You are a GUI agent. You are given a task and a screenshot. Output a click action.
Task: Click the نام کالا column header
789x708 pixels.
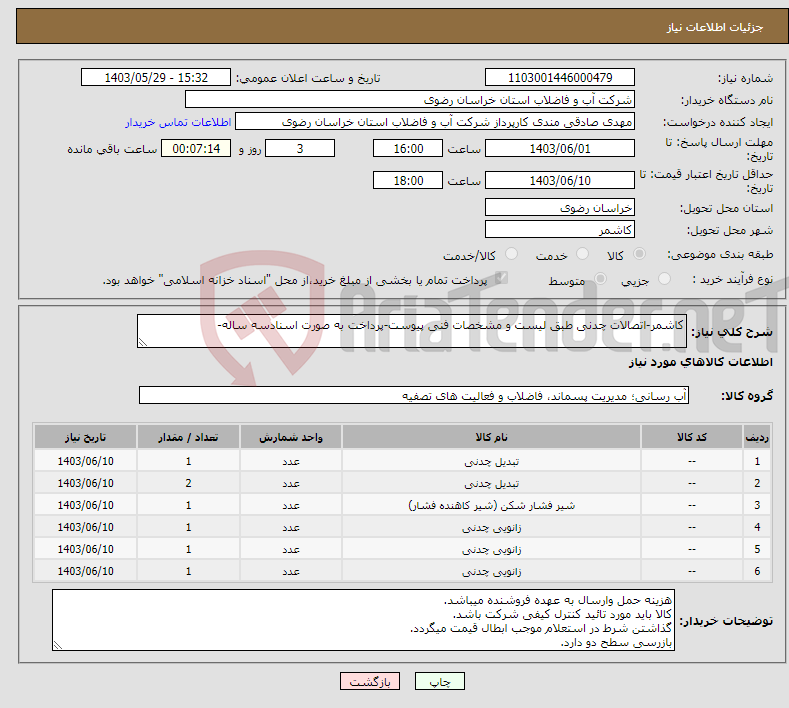492,437
